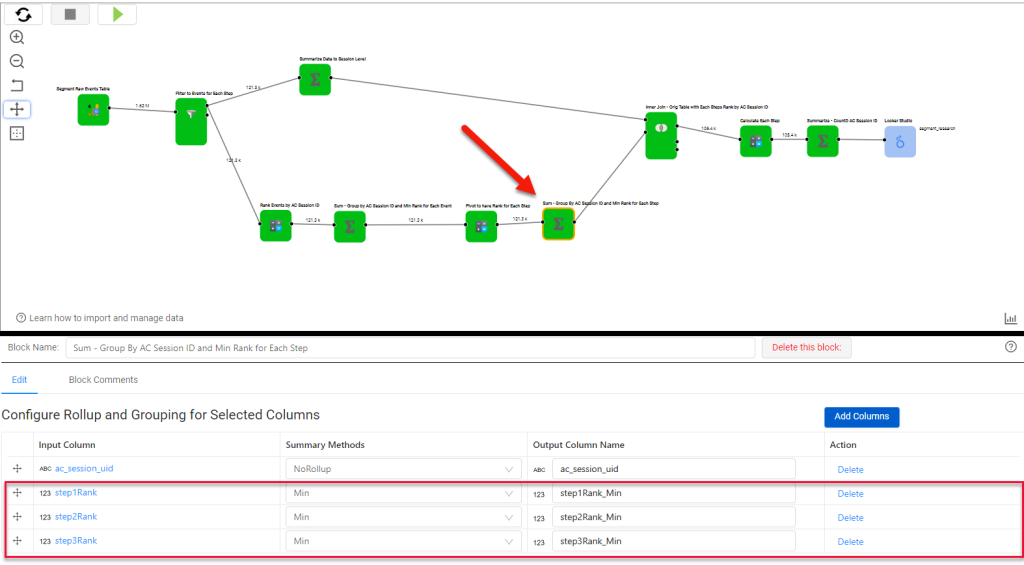Viewport: 1024px width, 565px height.
Task: Open the step2Rank input column link
Action: coord(76,517)
